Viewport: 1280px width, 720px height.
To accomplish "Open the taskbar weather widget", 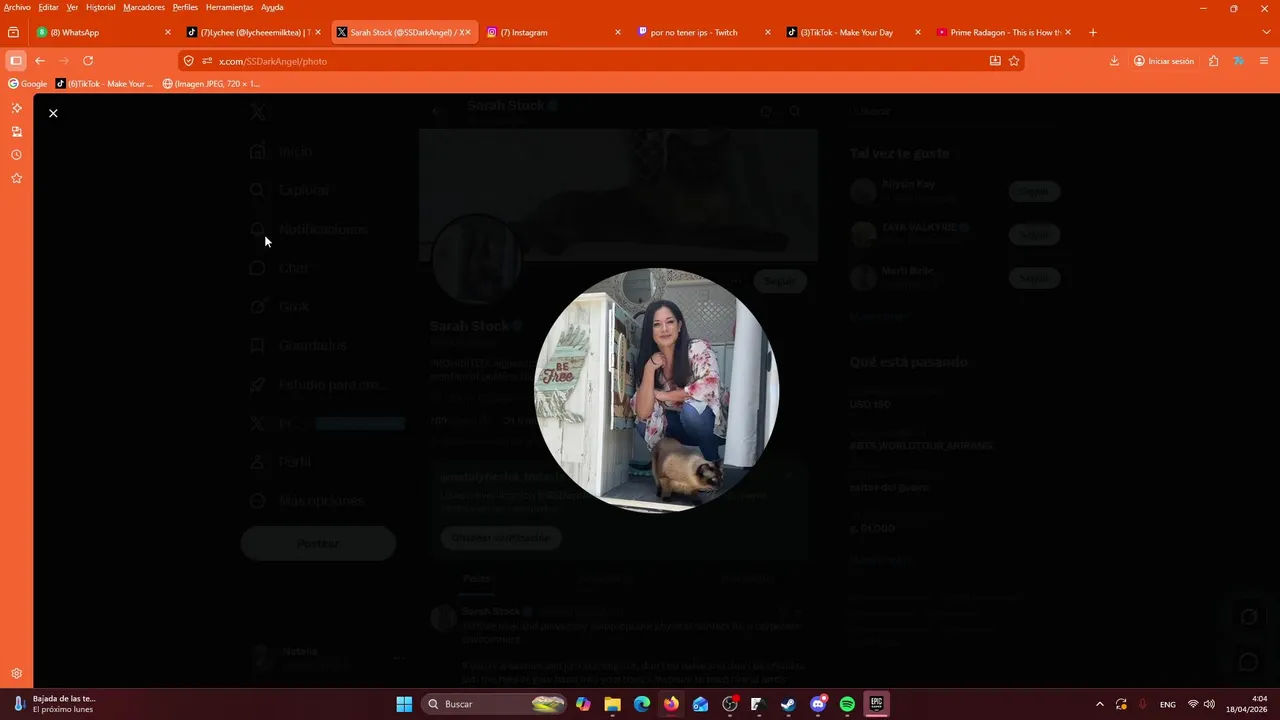I will tap(55, 704).
